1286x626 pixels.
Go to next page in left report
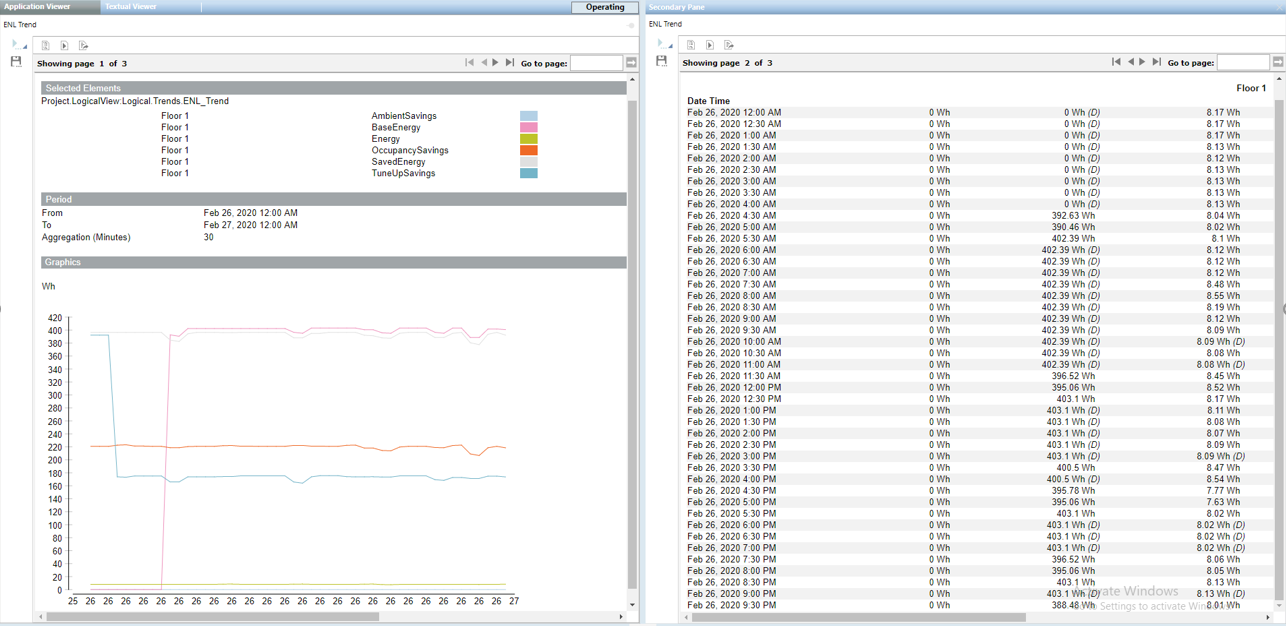(496, 63)
